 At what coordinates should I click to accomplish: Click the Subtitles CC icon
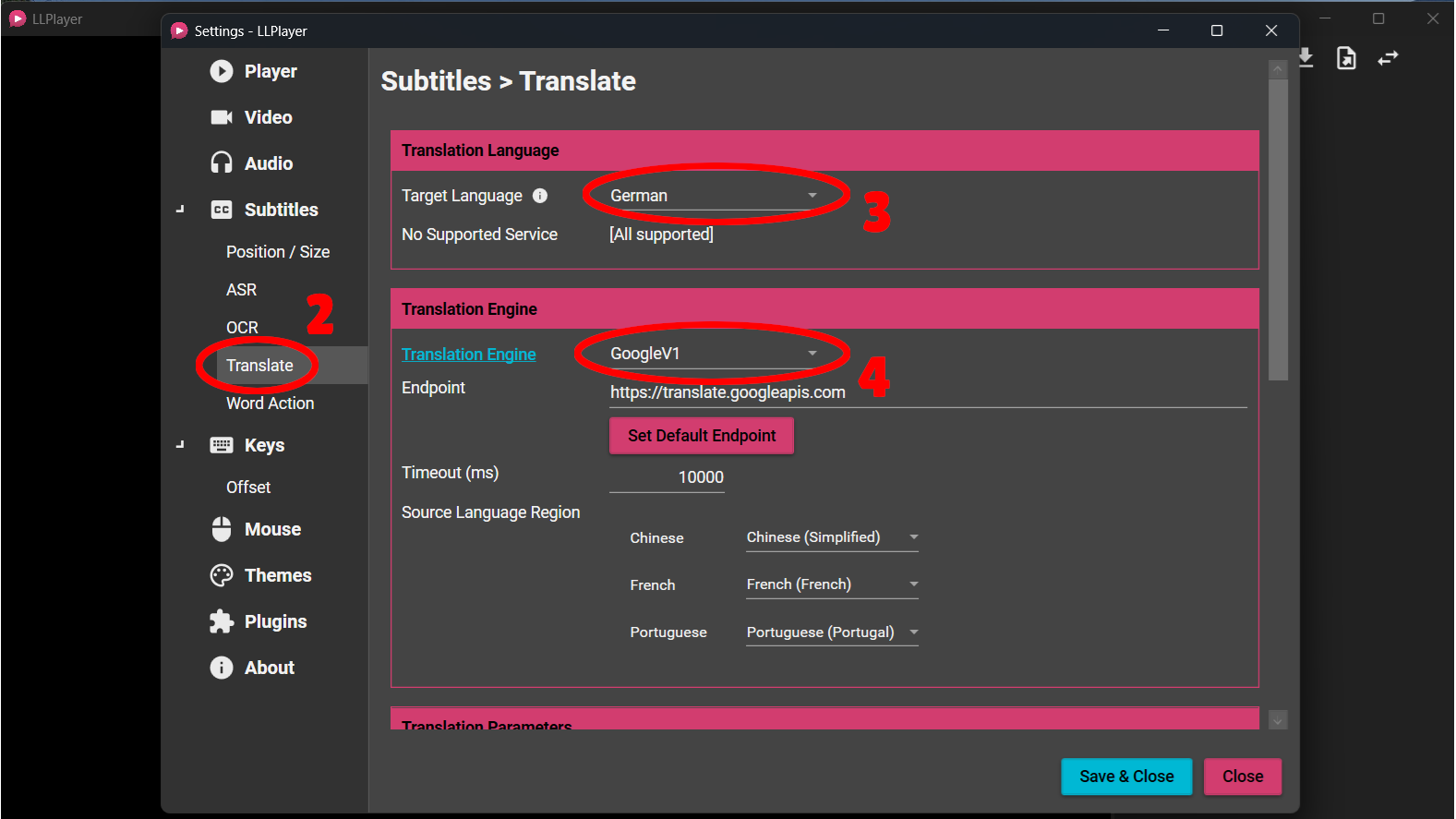(222, 210)
